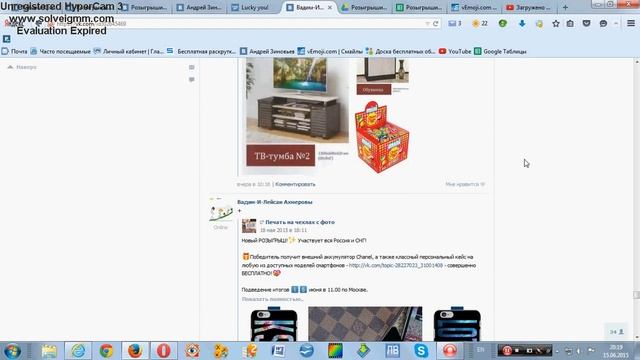Viewport: 640px width, 360px height.
Task: Open a new browser tab with plus
Action: coord(565,7)
